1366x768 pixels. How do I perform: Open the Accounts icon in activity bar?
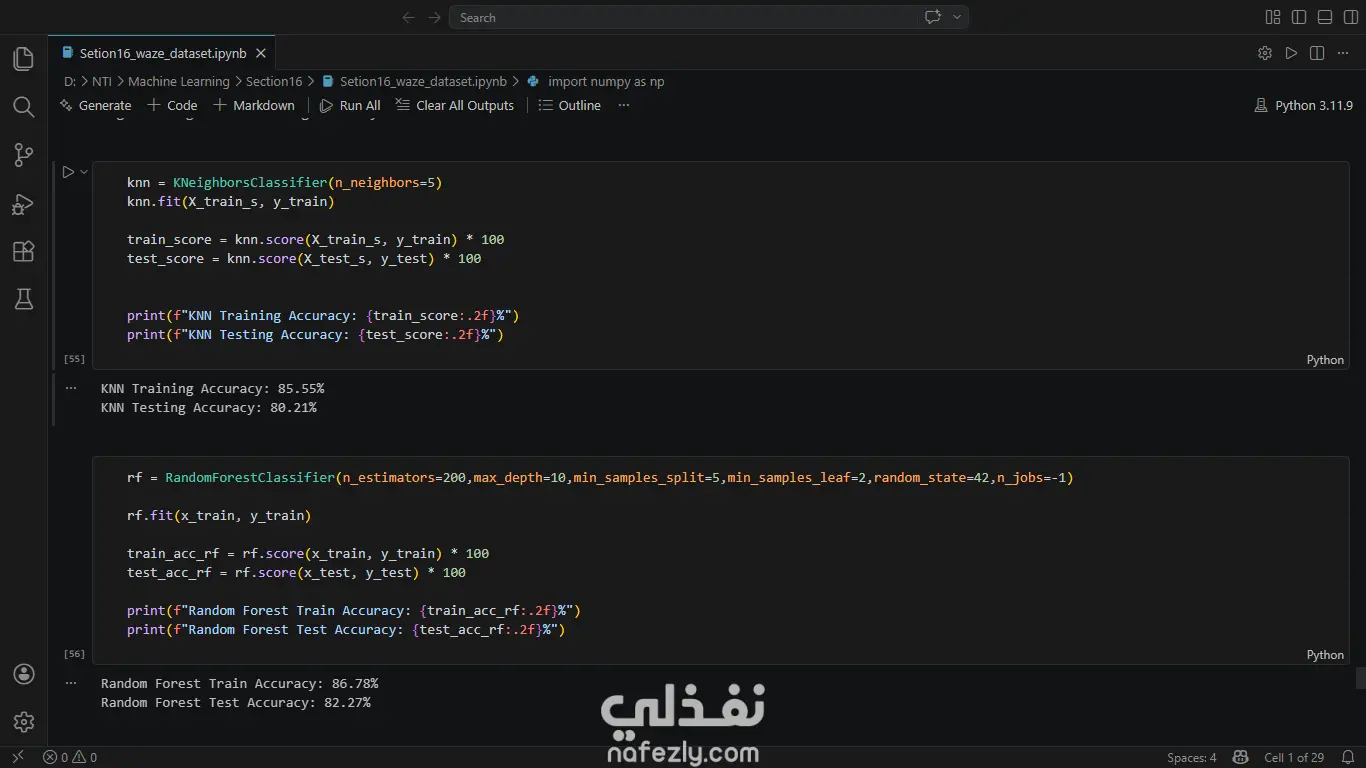(x=24, y=674)
